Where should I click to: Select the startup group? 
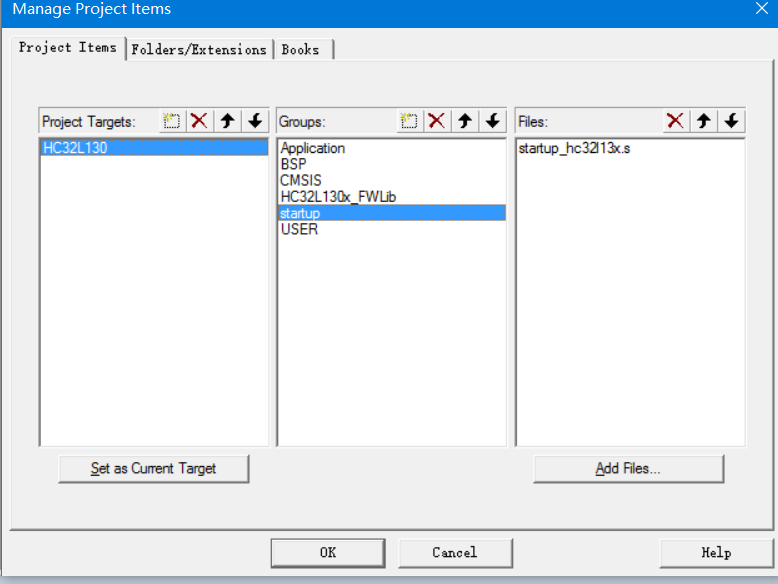392,213
